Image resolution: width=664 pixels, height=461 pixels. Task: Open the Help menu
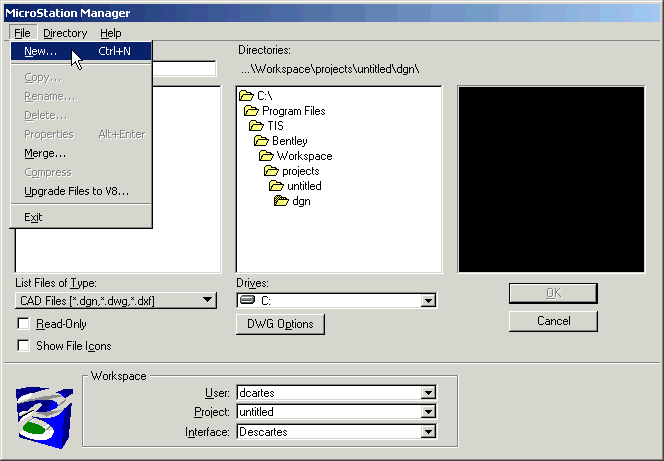click(x=111, y=33)
